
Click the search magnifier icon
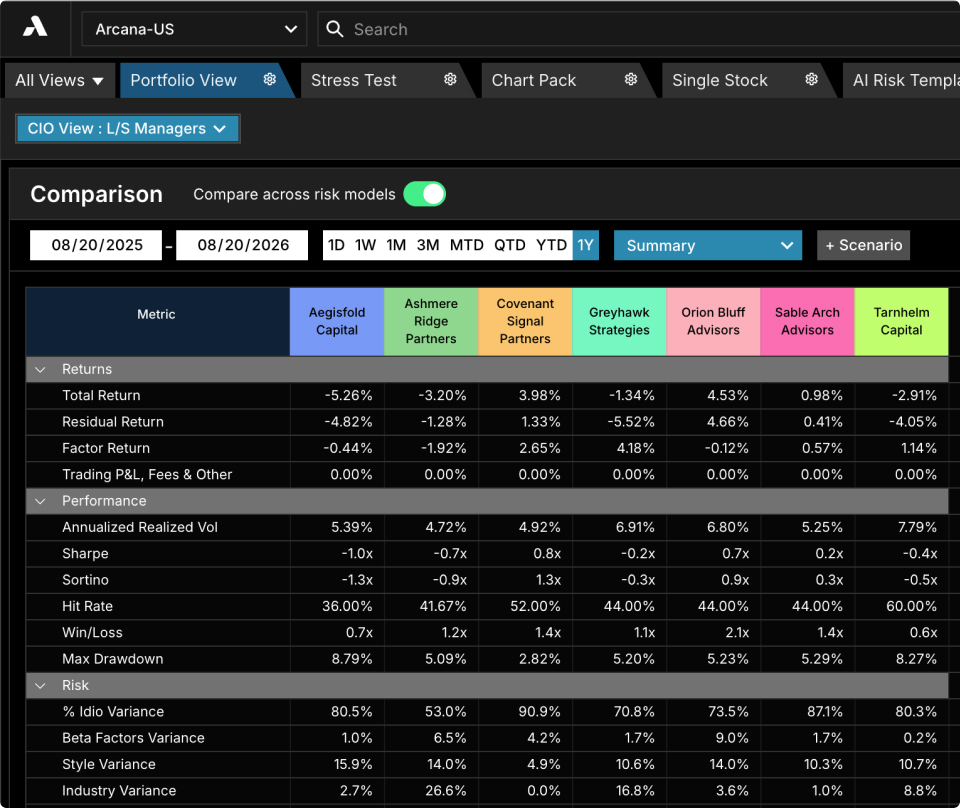[x=334, y=29]
